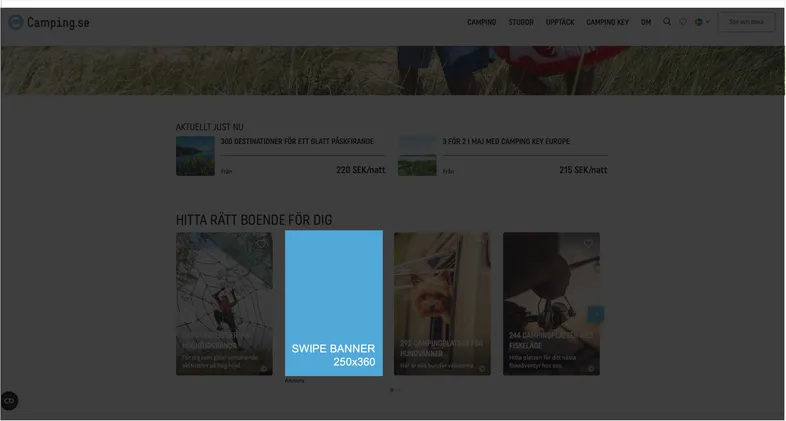Click the påskfirande offer thumbnail image
Screen dimensions: 786x421
tap(195, 156)
